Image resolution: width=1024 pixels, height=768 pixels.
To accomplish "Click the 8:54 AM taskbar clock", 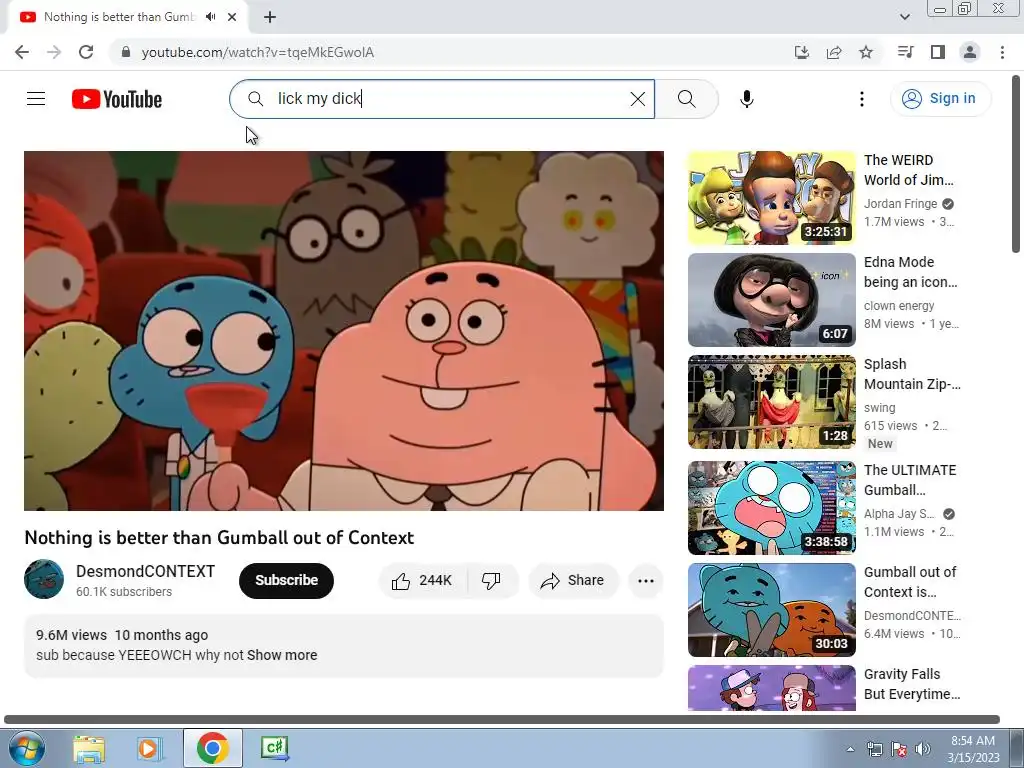I will tap(973, 749).
